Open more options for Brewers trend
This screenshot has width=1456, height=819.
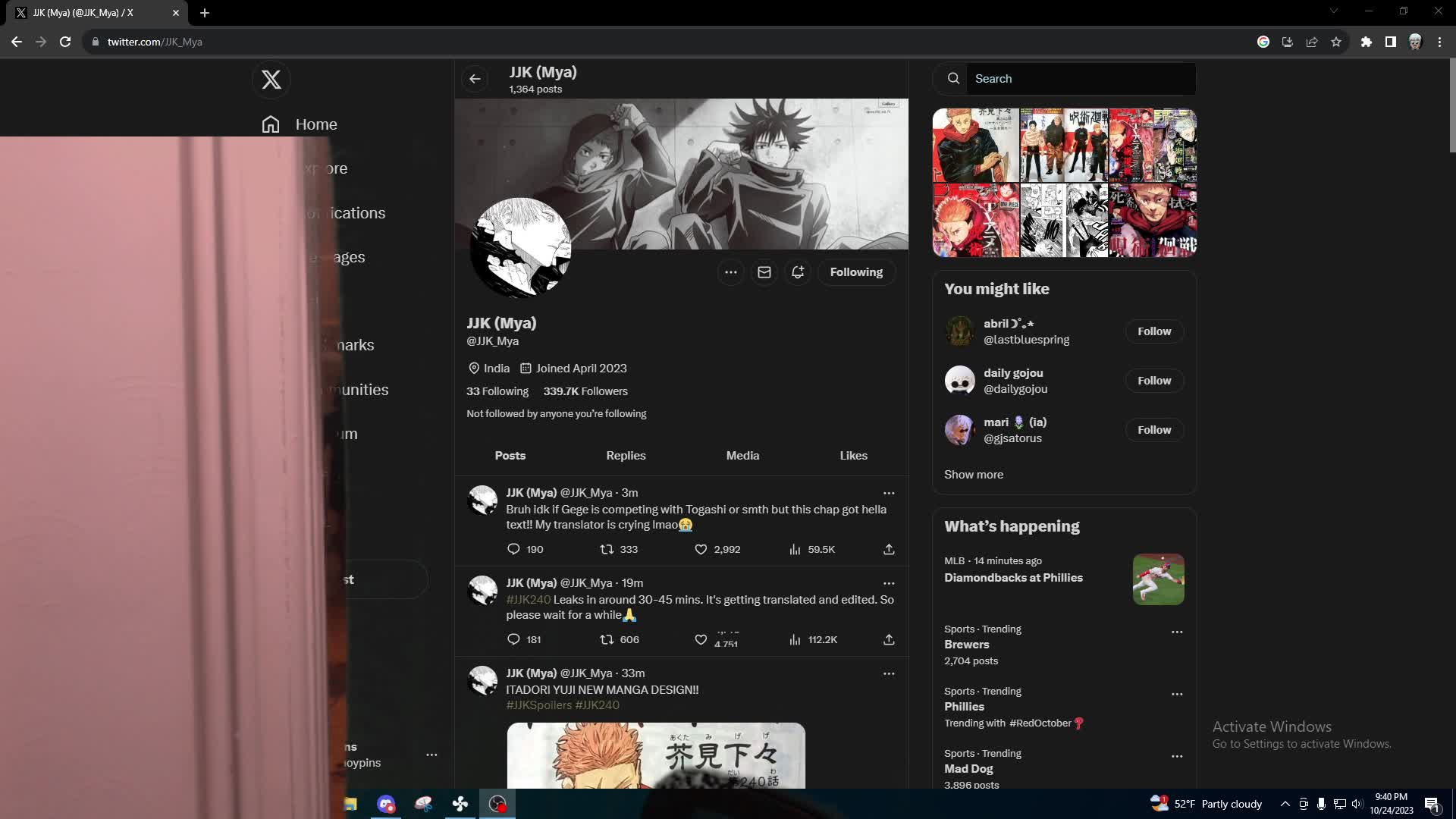(x=1177, y=632)
